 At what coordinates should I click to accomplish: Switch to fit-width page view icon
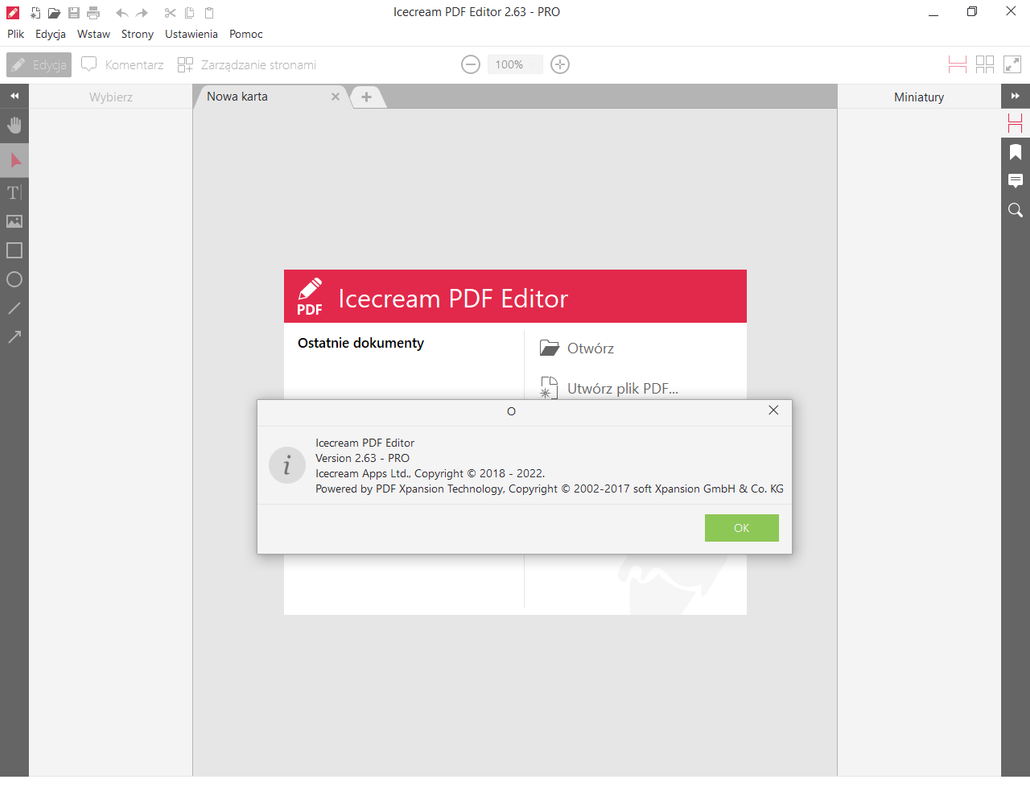tap(958, 64)
